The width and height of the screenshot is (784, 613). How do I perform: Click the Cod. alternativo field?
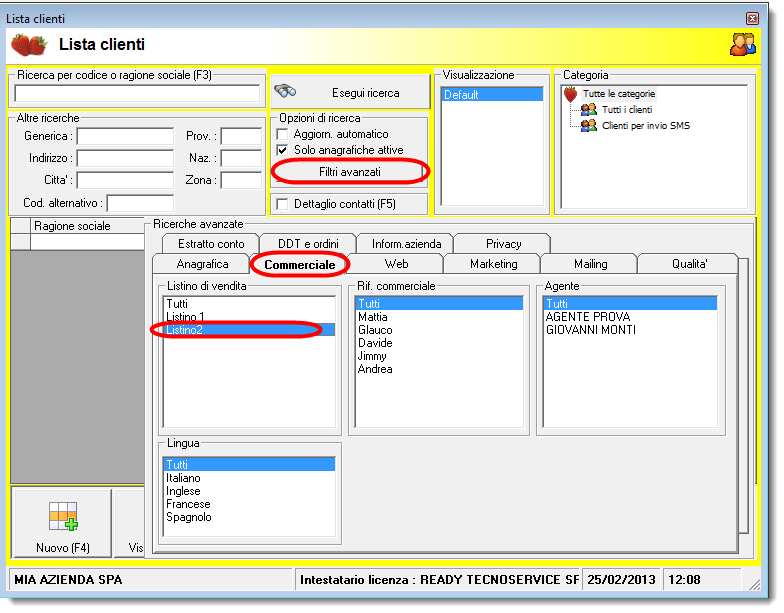(140, 203)
